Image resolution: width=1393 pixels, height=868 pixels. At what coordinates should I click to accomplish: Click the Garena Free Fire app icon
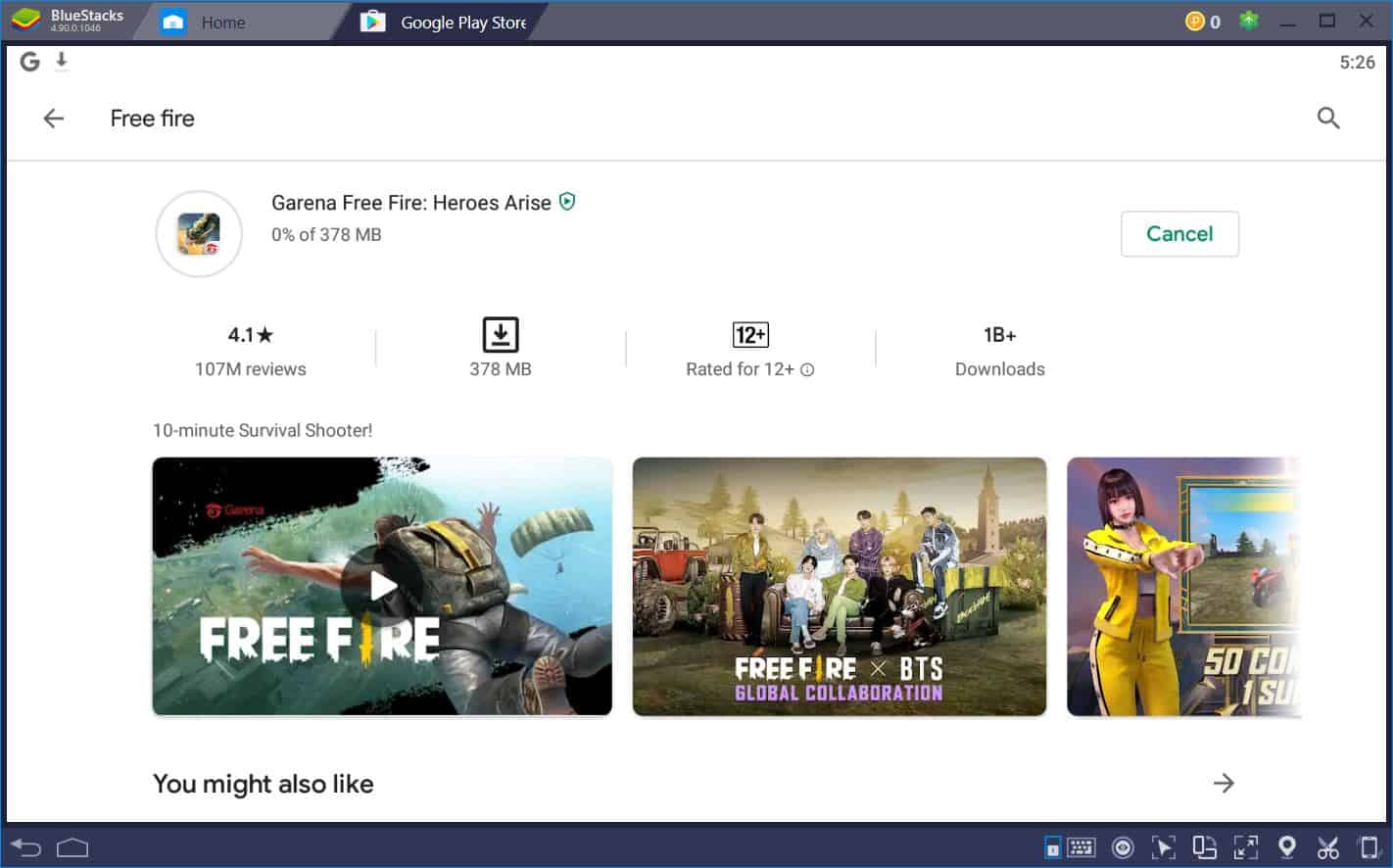(x=199, y=234)
